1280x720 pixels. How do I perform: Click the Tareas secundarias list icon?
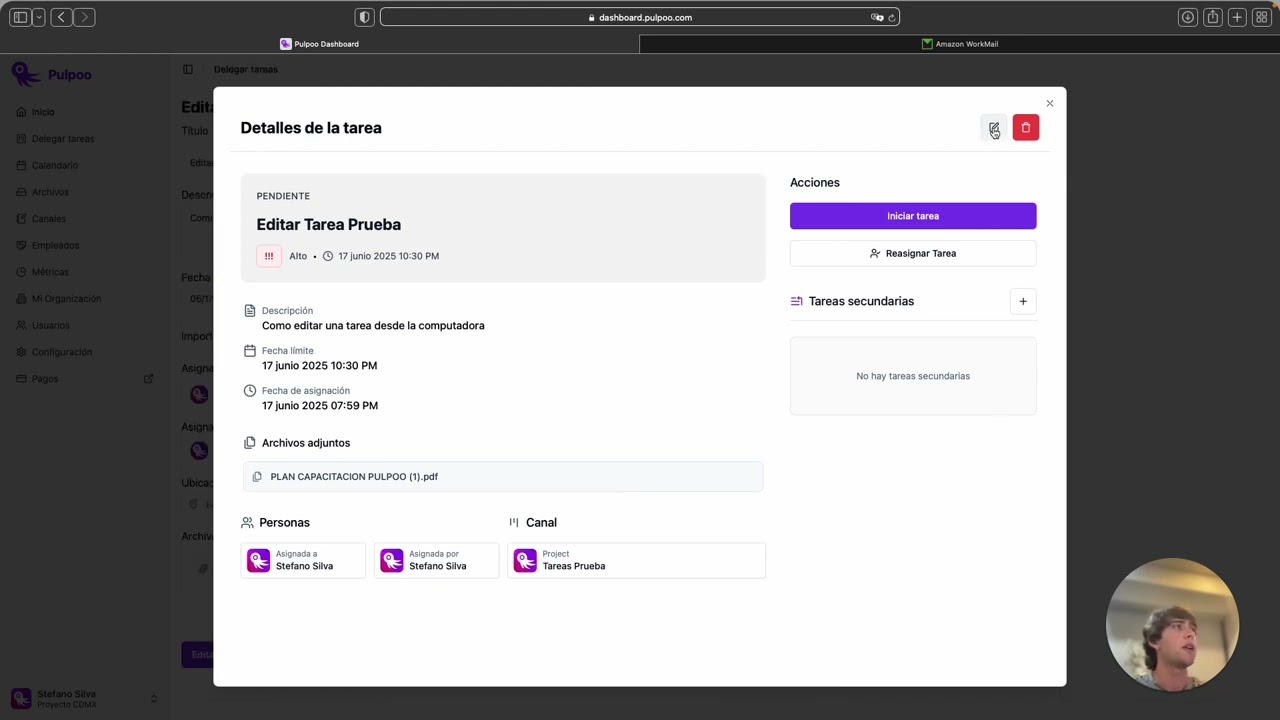click(796, 301)
